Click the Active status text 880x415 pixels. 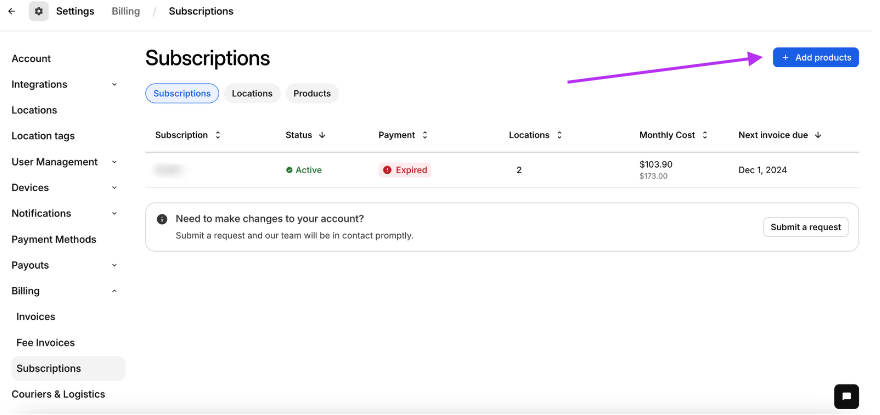309,170
